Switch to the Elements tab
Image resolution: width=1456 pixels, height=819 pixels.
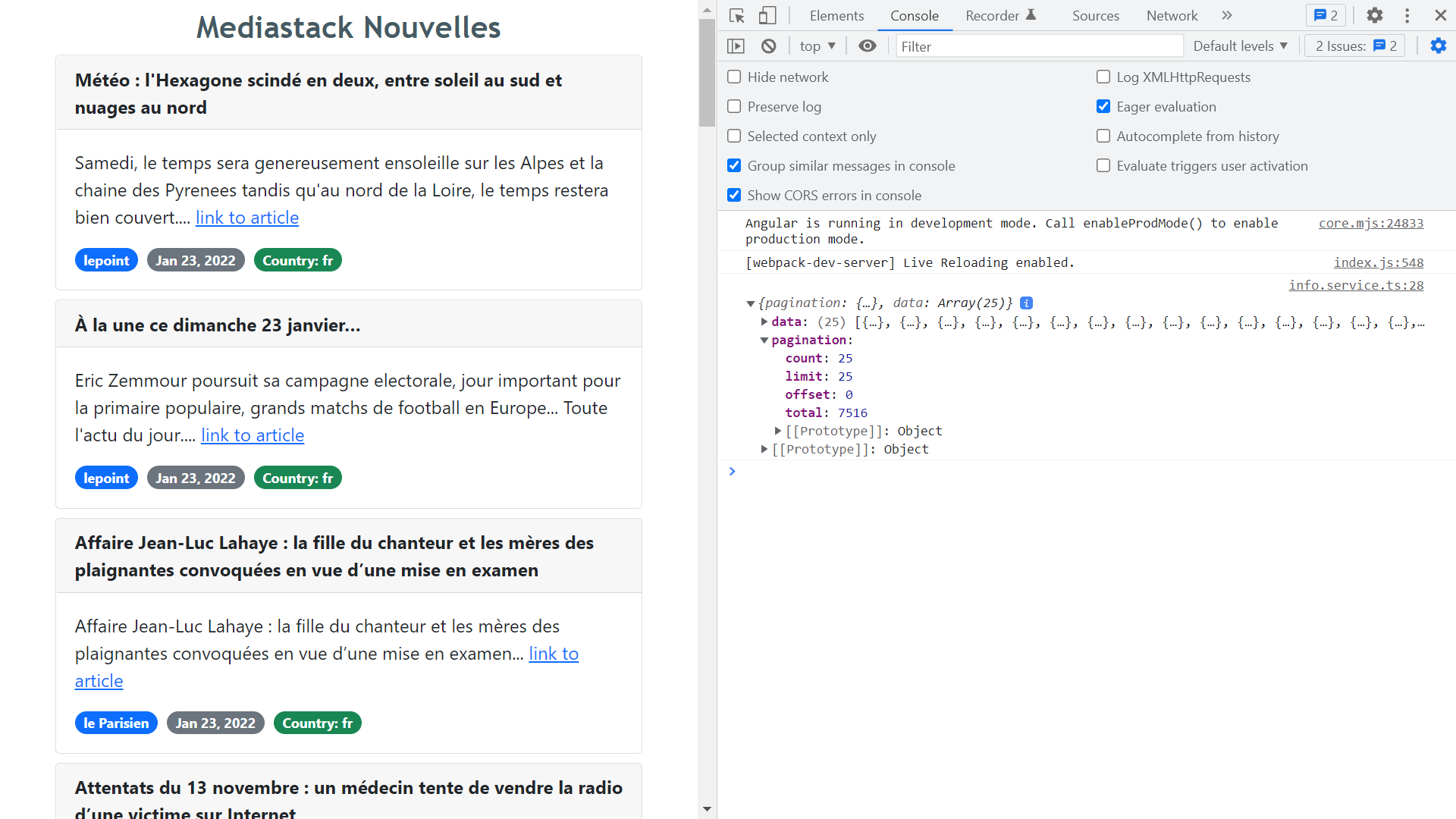pyautogui.click(x=836, y=16)
